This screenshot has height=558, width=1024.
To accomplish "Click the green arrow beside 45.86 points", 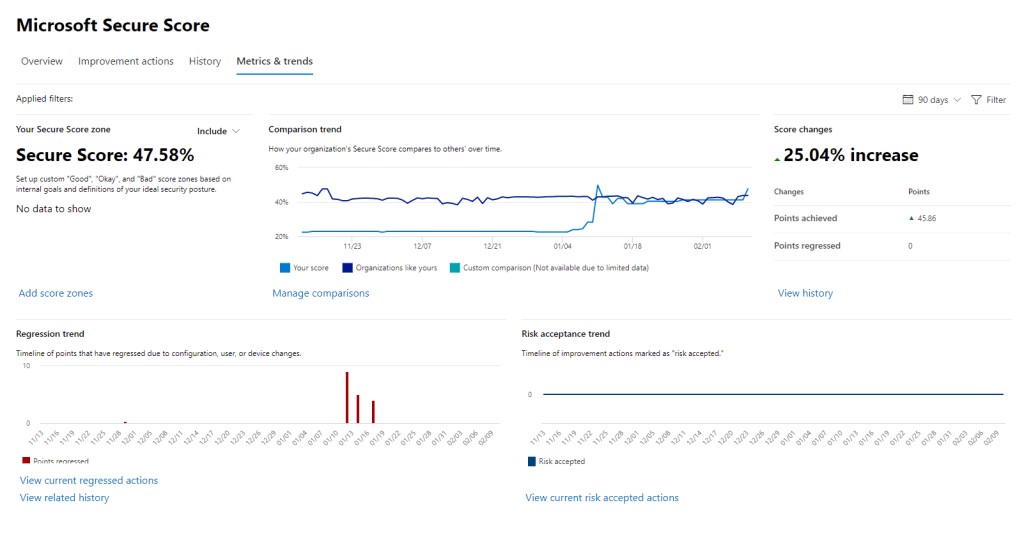I will tap(910, 218).
